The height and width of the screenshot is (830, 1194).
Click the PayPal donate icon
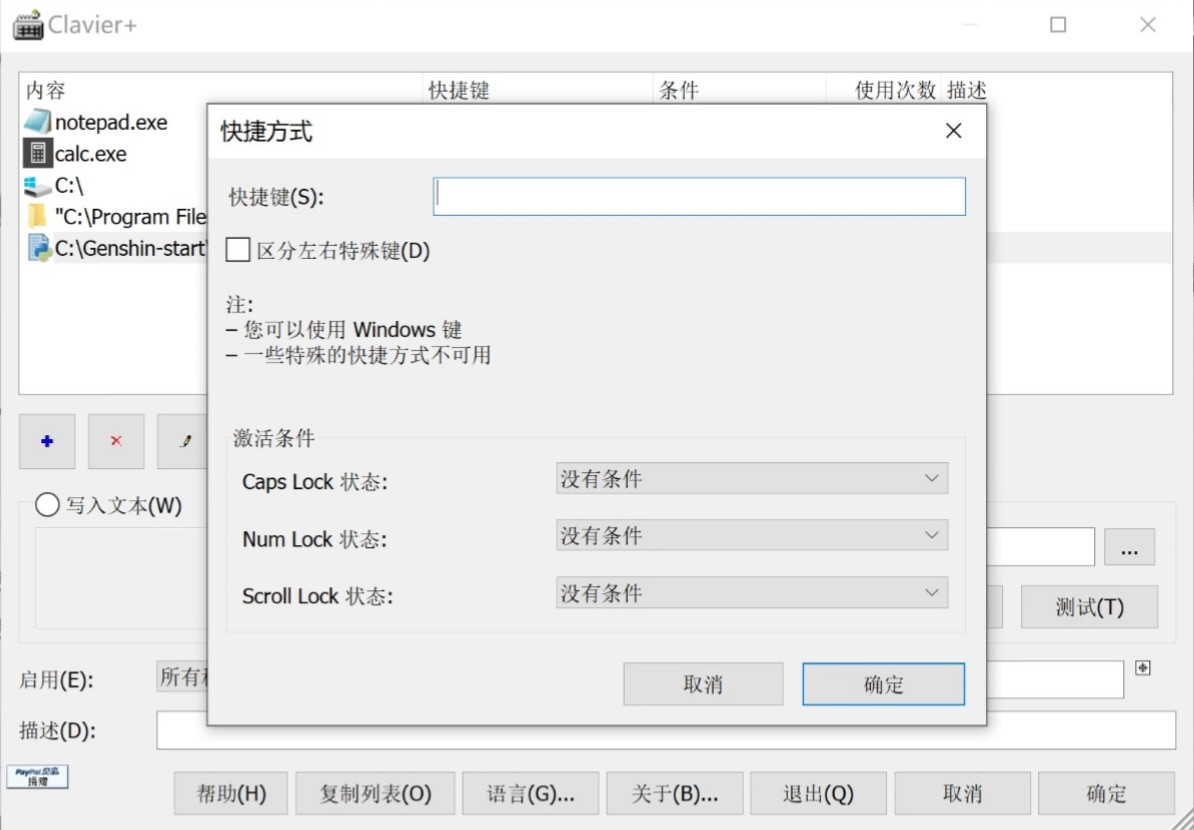click(37, 776)
